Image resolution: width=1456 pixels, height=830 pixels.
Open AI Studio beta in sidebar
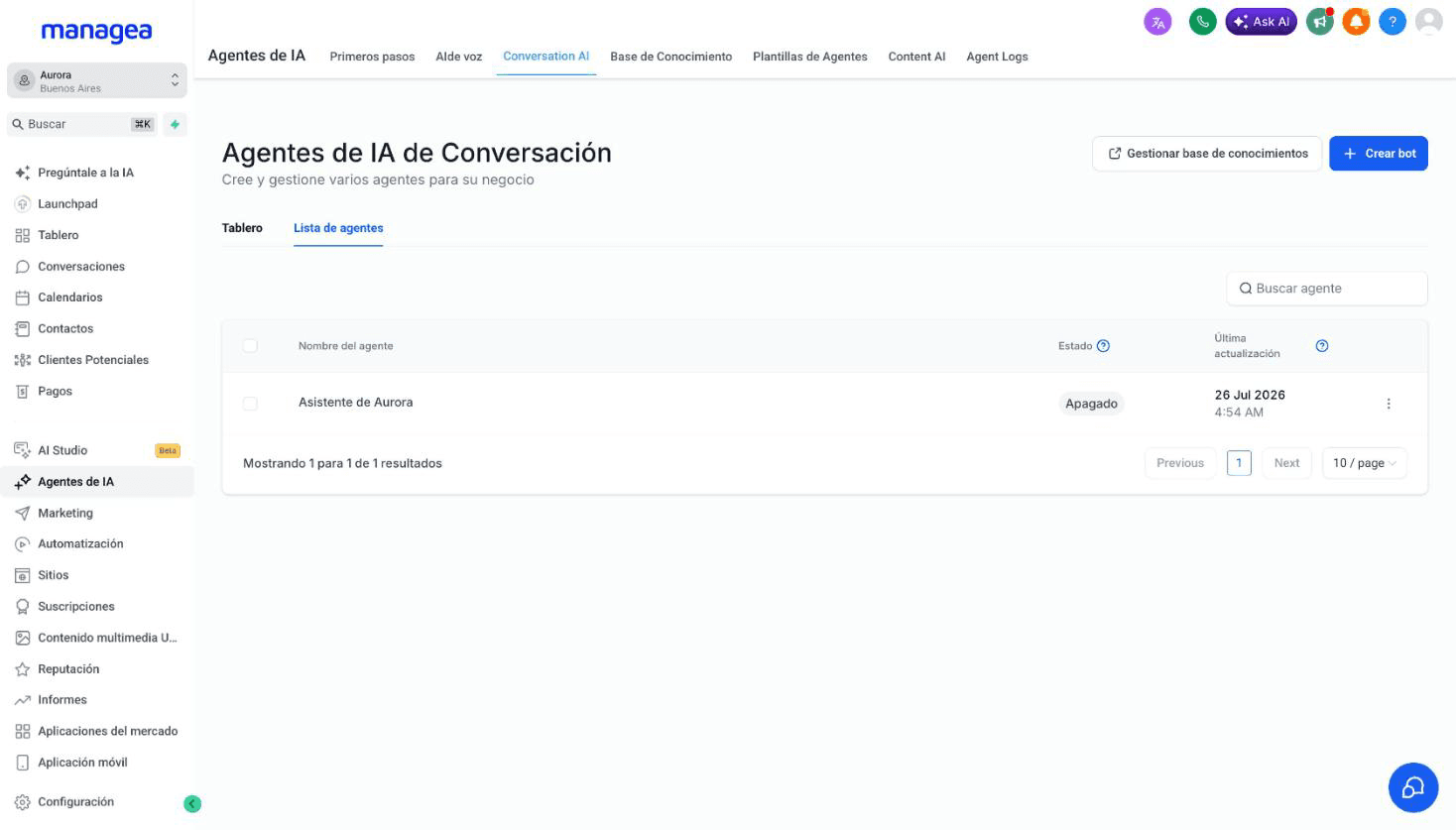point(97,450)
